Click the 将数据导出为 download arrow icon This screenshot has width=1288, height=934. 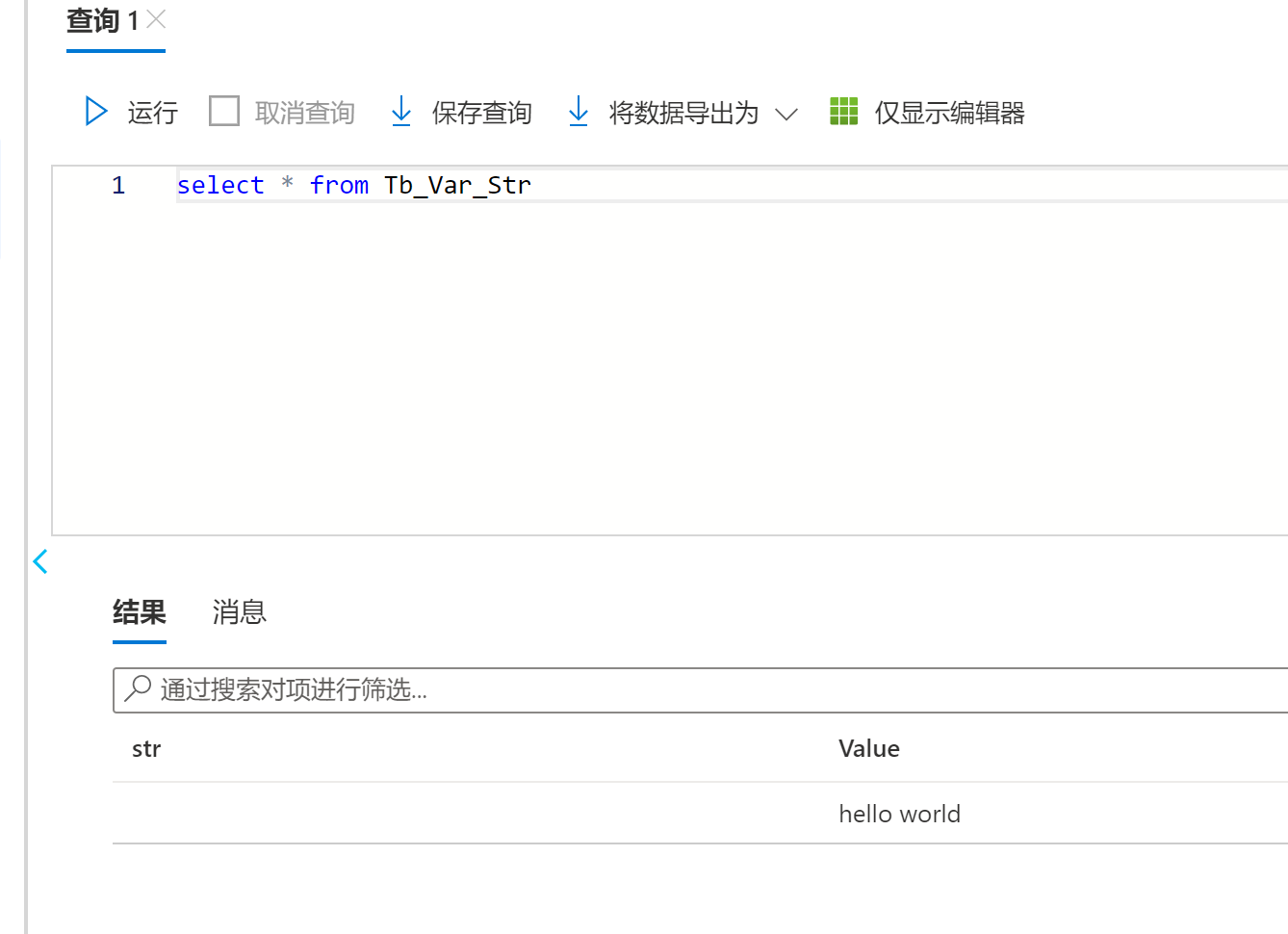578,112
